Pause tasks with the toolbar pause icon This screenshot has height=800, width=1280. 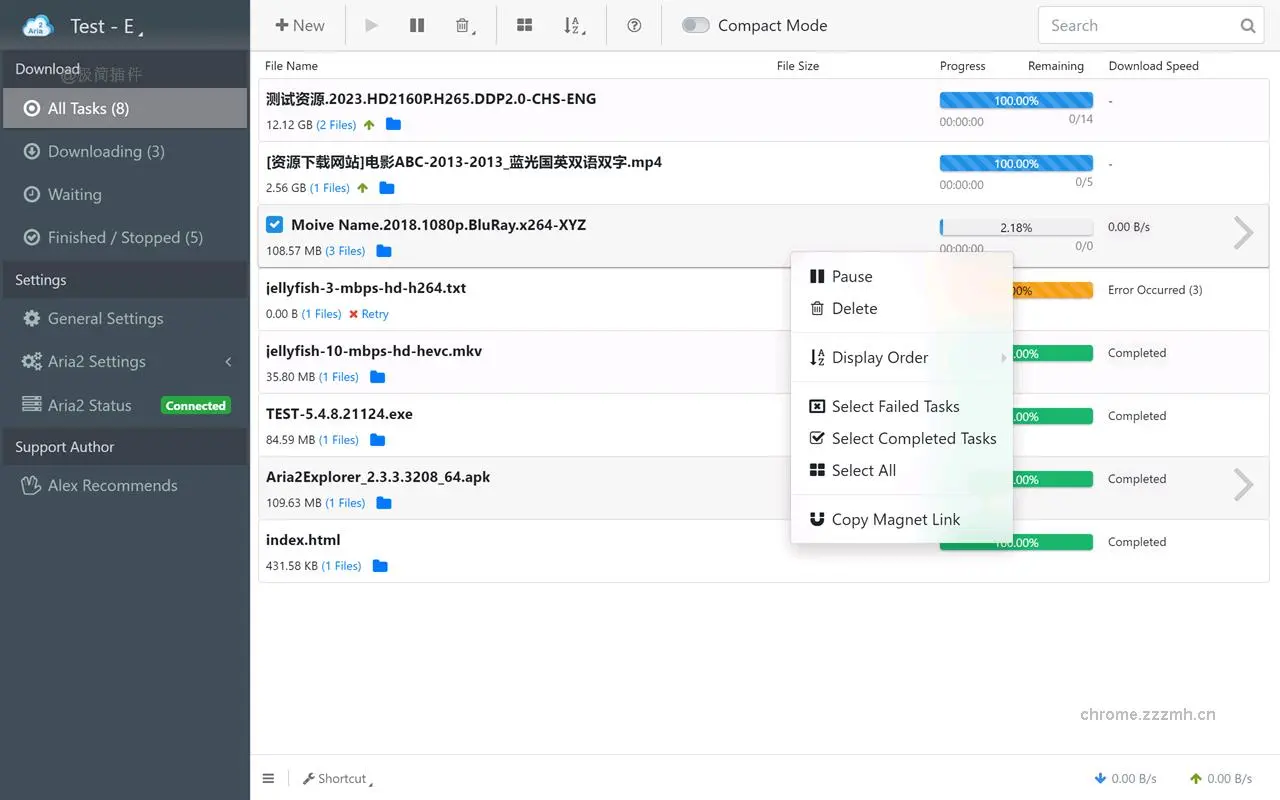point(417,26)
